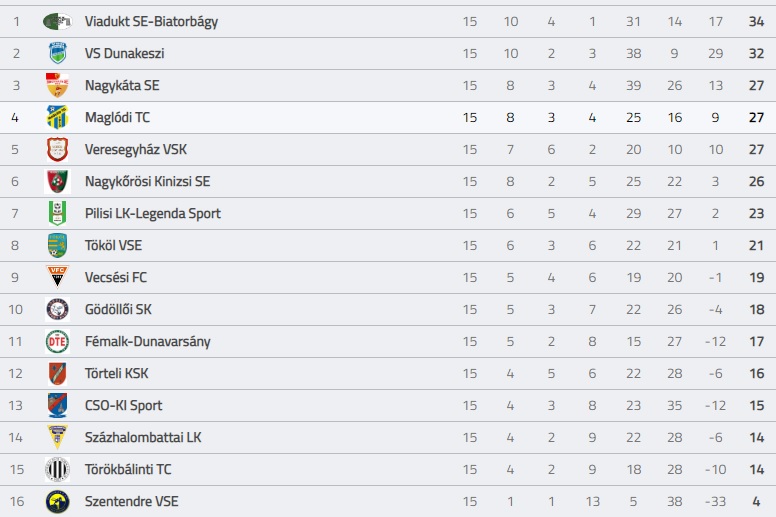Viewport: 776px width, 517px height.
Task: Click the Viadukt SE-Biatorbágy team crest
Action: 57,21
